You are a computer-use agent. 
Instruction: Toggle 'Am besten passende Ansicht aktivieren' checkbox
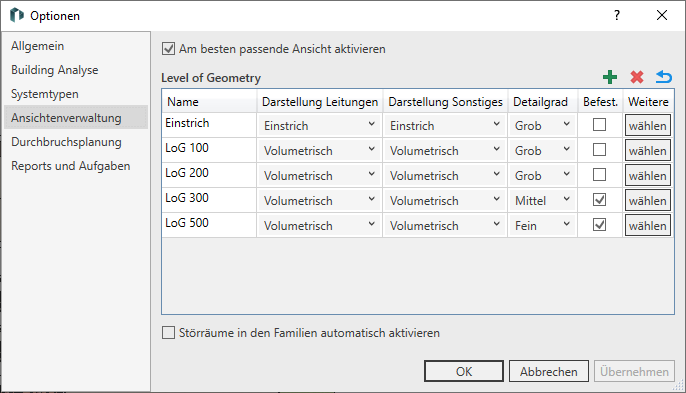168,49
